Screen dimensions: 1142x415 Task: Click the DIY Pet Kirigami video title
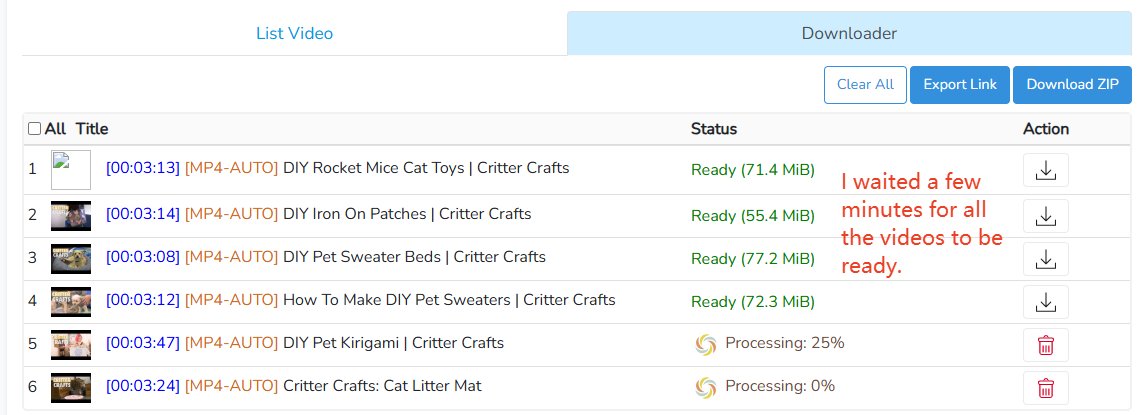pyautogui.click(x=393, y=343)
